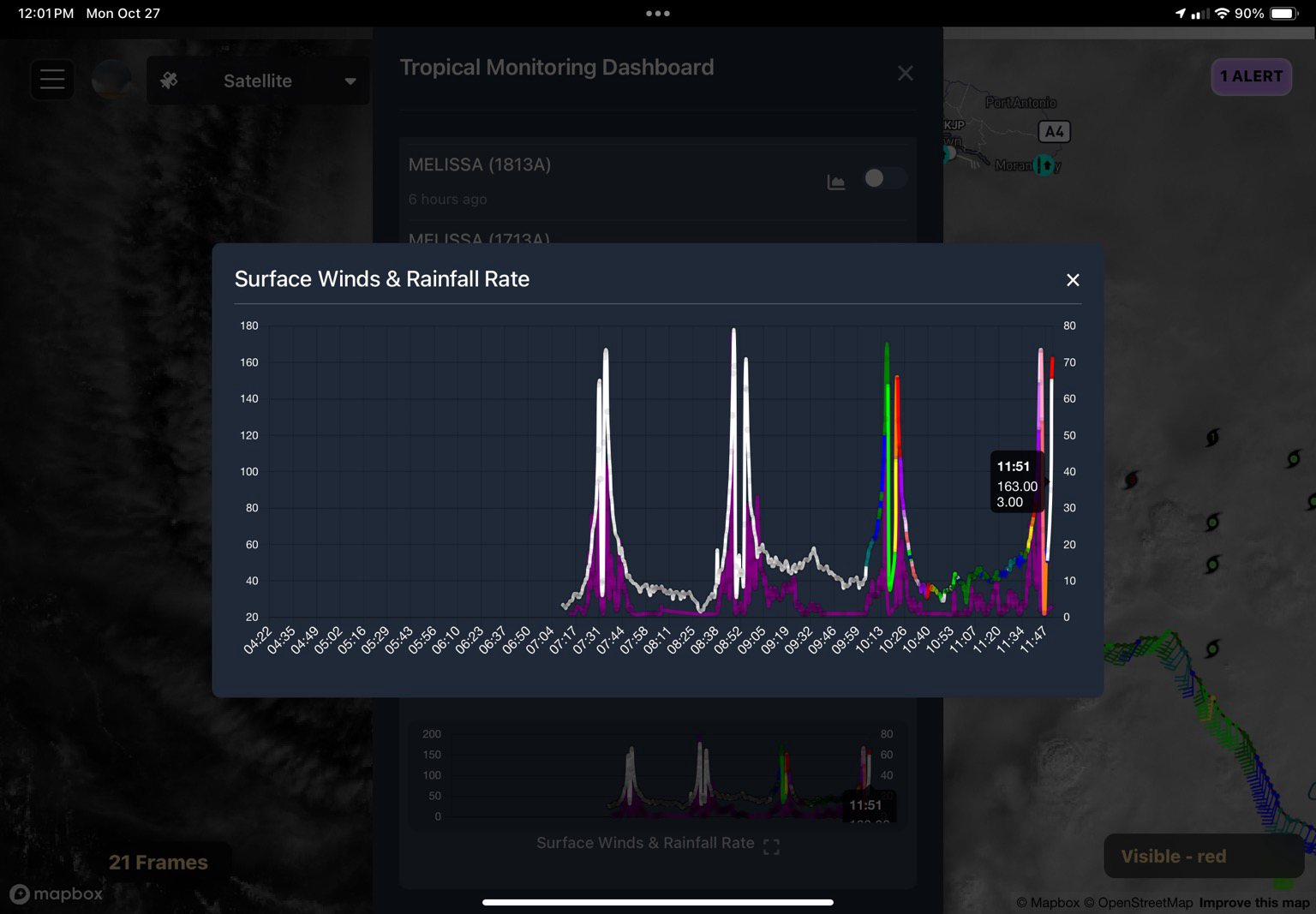Click the Tropical Monitoring Dashboard heading
The height and width of the screenshot is (914, 1316).
tap(557, 68)
